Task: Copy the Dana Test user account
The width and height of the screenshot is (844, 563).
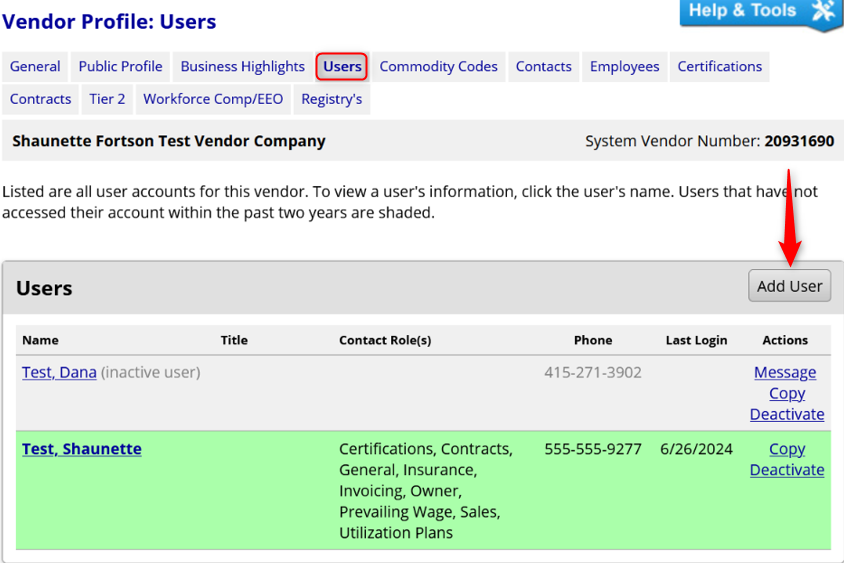Action: click(x=787, y=393)
